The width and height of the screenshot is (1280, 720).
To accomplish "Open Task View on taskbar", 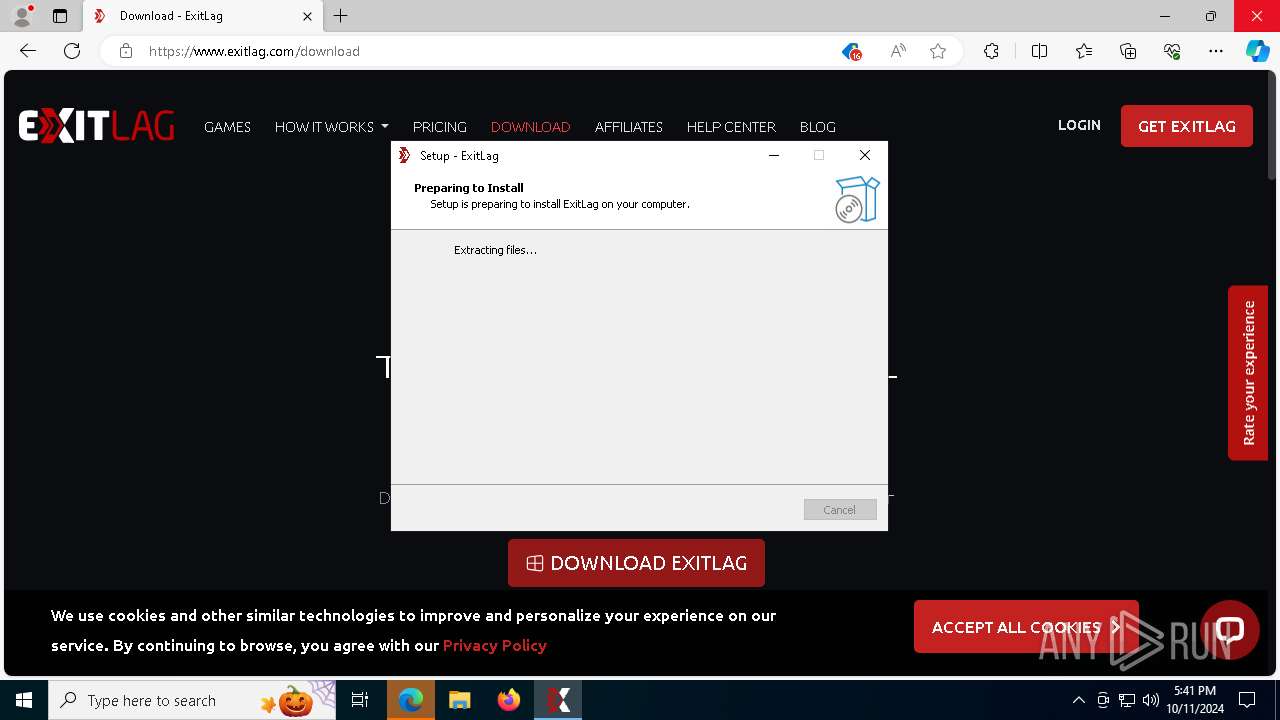I will pos(360,700).
